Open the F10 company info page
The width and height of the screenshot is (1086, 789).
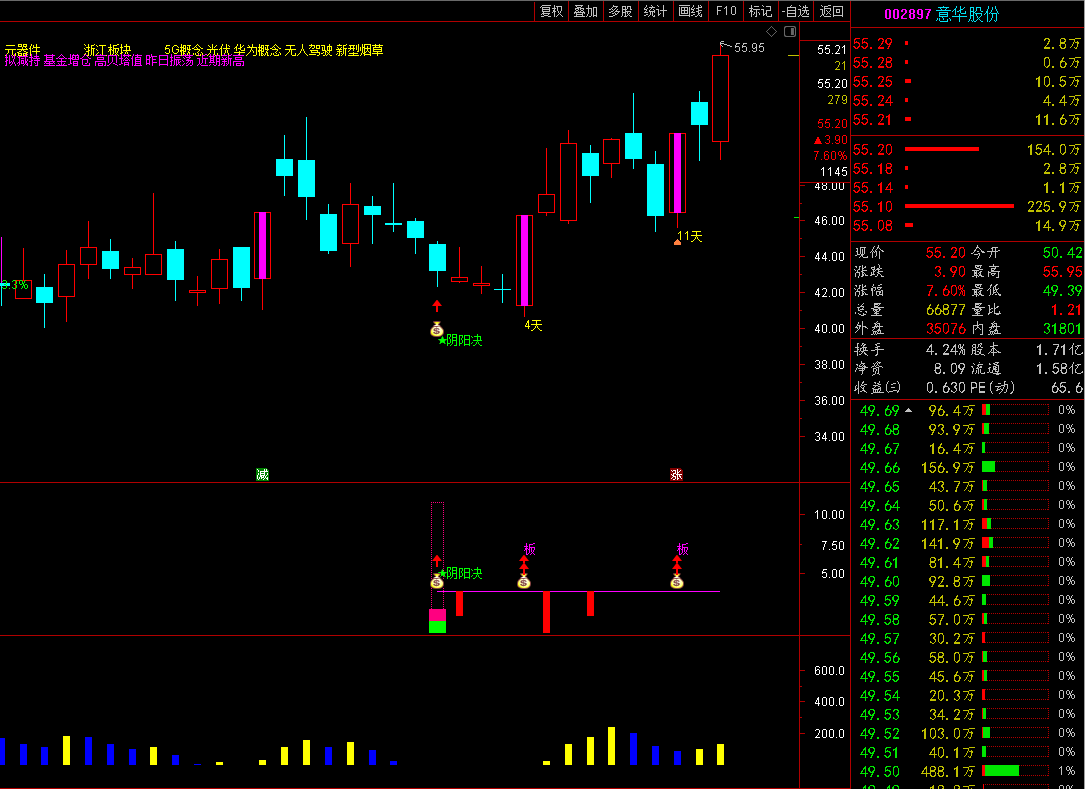(726, 11)
